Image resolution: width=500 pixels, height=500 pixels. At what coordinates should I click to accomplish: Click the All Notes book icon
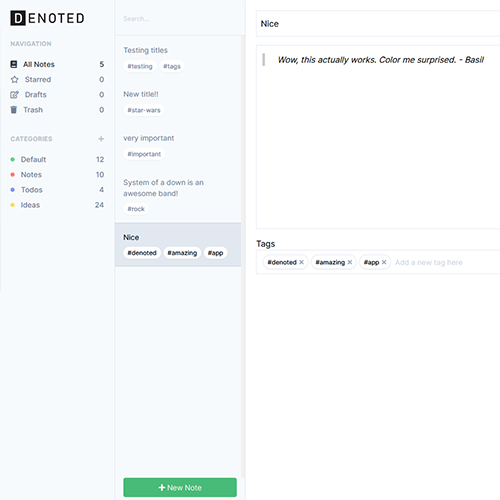pyautogui.click(x=14, y=64)
